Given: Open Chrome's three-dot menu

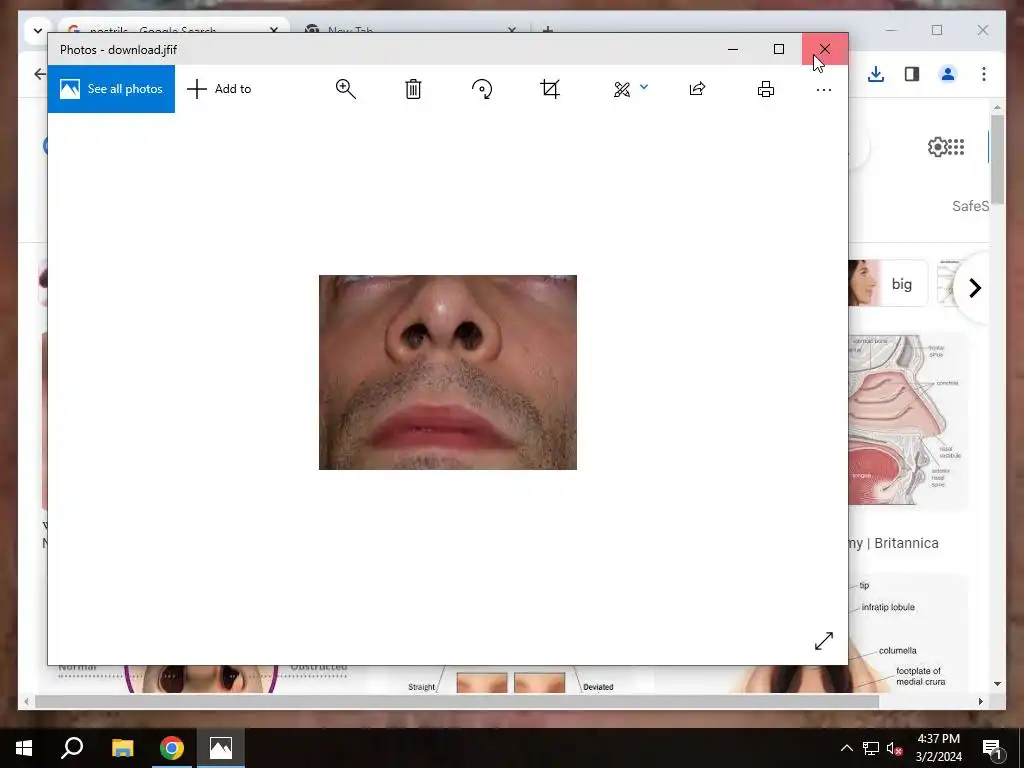Looking at the screenshot, I should click(x=984, y=74).
